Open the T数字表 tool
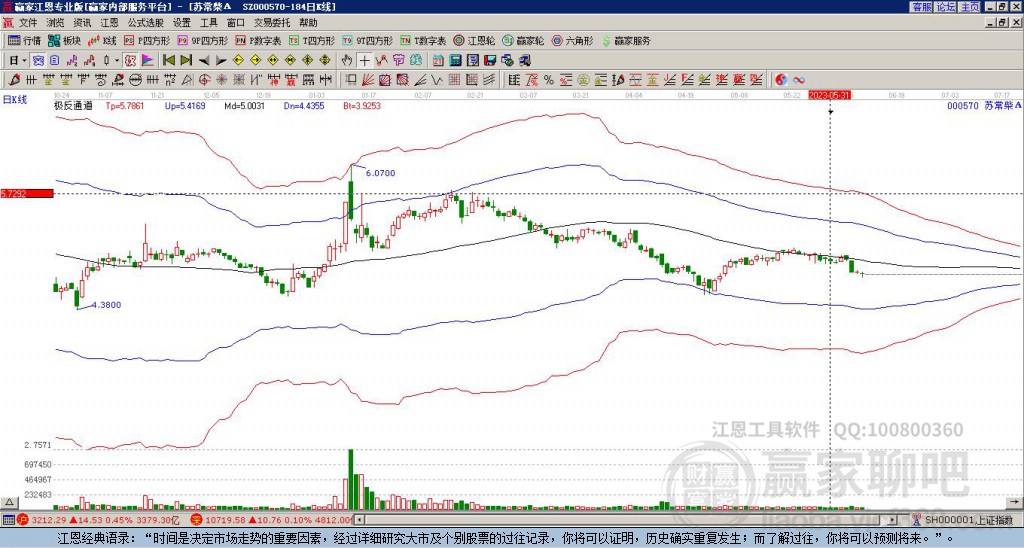The width and height of the screenshot is (1024, 548). pos(423,40)
